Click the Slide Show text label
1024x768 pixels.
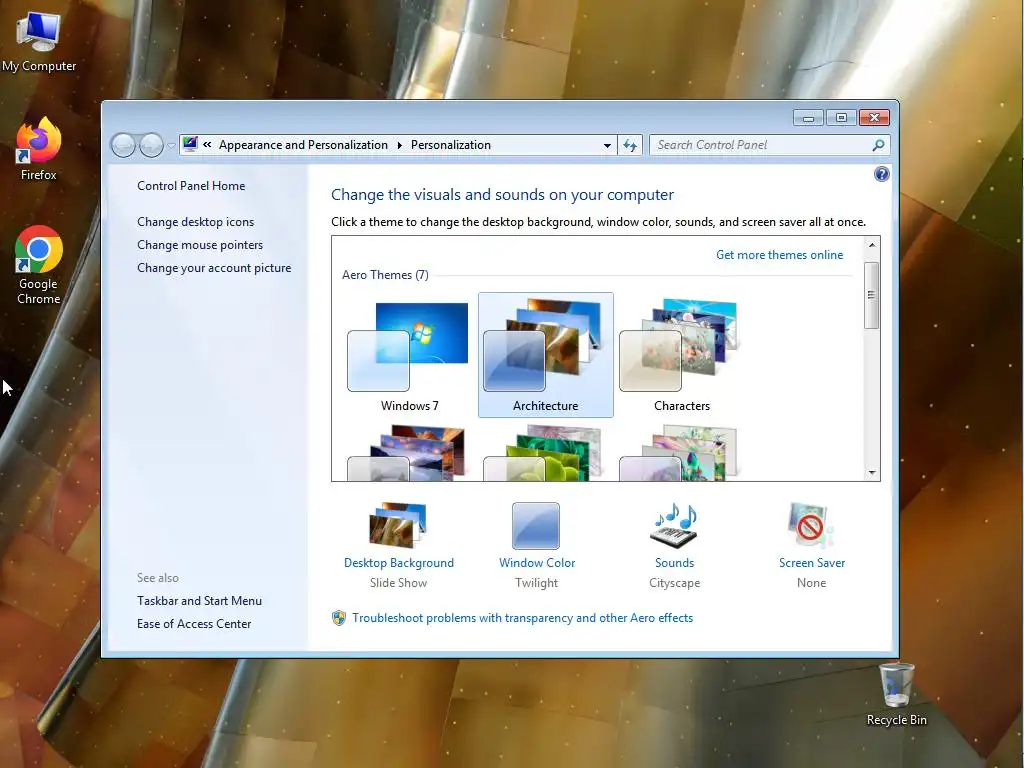point(398,583)
